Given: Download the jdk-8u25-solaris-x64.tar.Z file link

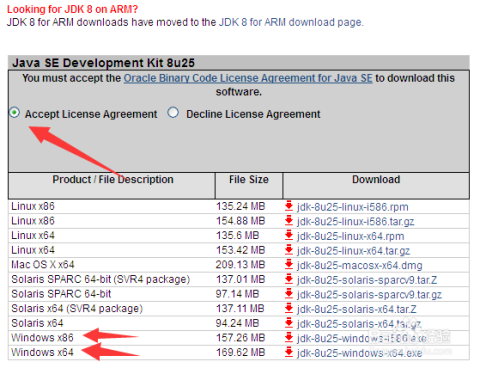Looking at the screenshot, I should 357,309.
